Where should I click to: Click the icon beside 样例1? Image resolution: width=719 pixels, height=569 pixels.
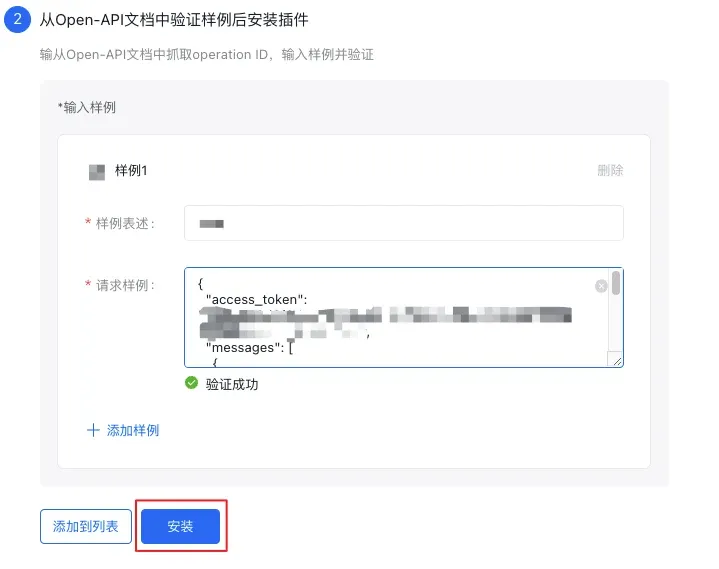(x=97, y=171)
